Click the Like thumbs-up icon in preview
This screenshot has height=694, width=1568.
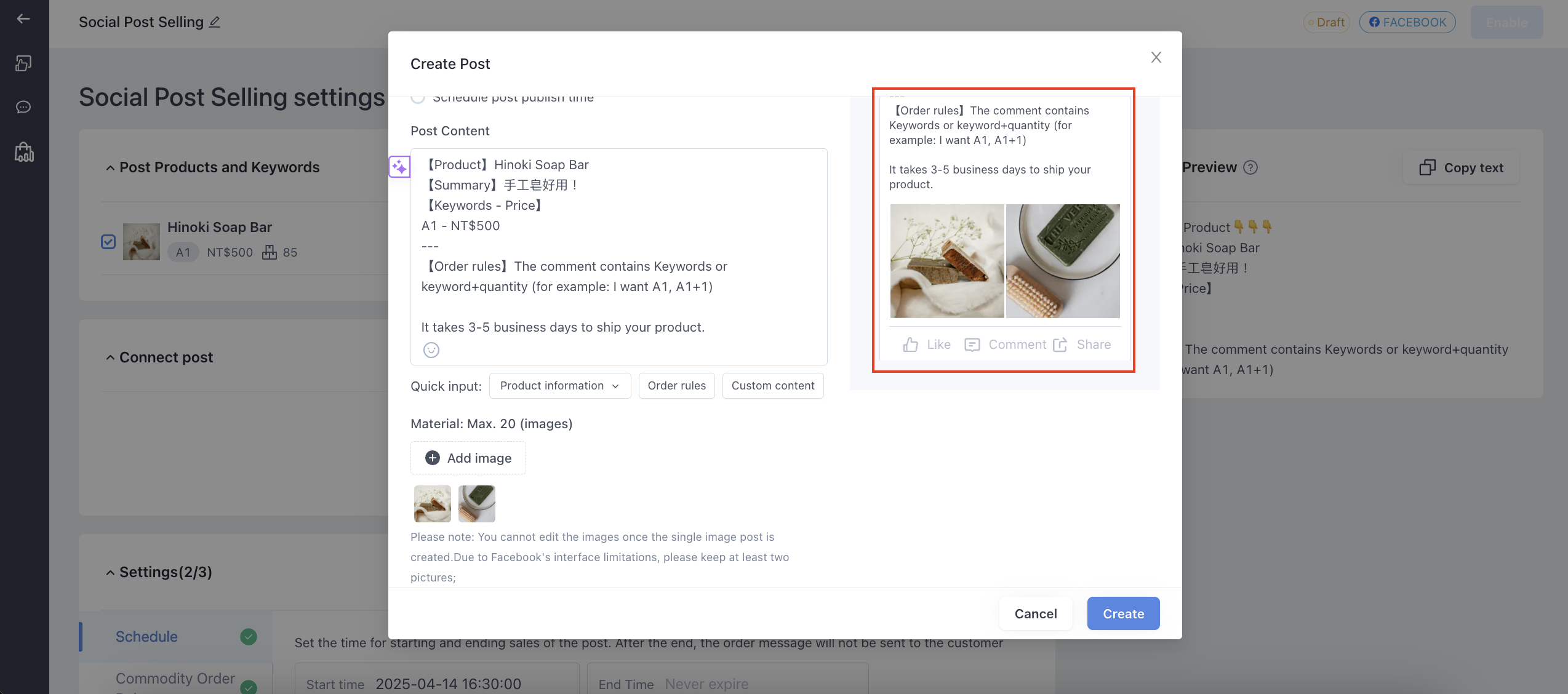coord(911,345)
